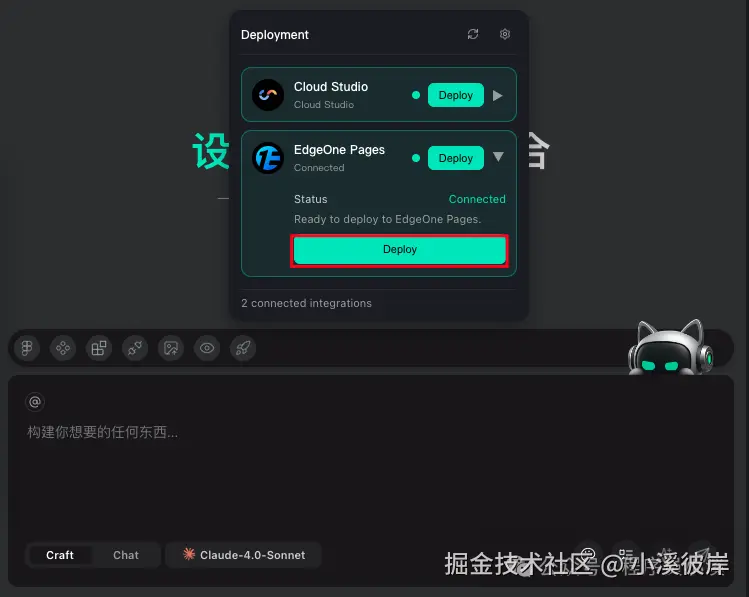Click the image upload icon
Viewport: 749px width, 597px height.
(x=171, y=348)
